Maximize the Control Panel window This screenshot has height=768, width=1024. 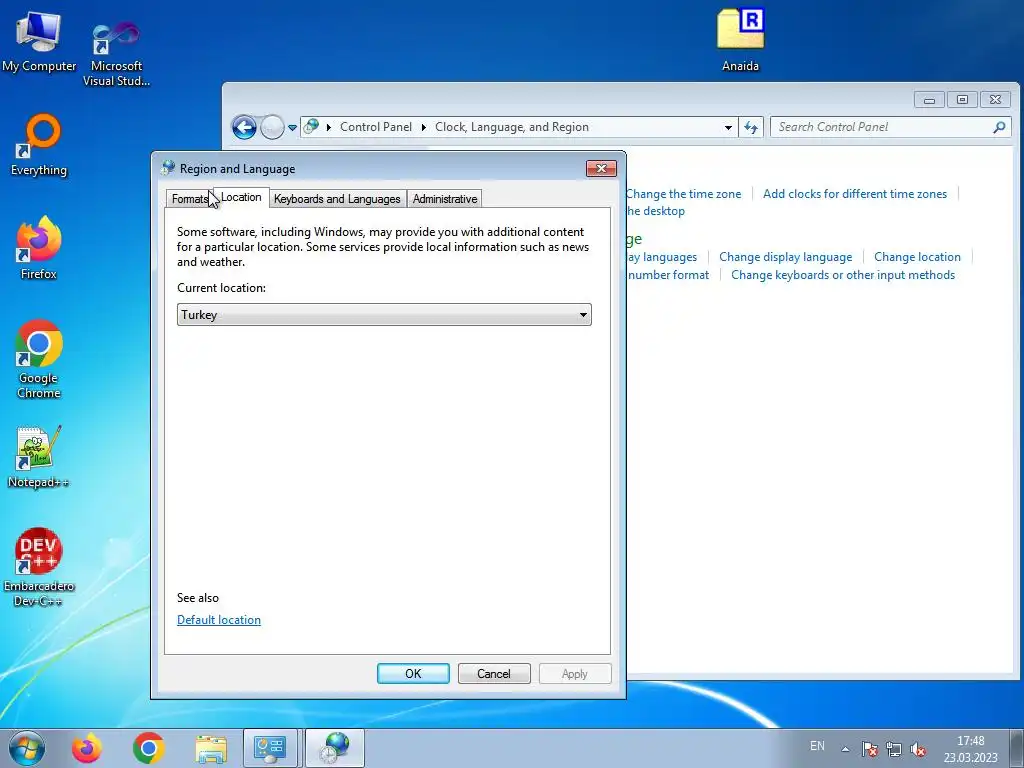click(x=962, y=100)
